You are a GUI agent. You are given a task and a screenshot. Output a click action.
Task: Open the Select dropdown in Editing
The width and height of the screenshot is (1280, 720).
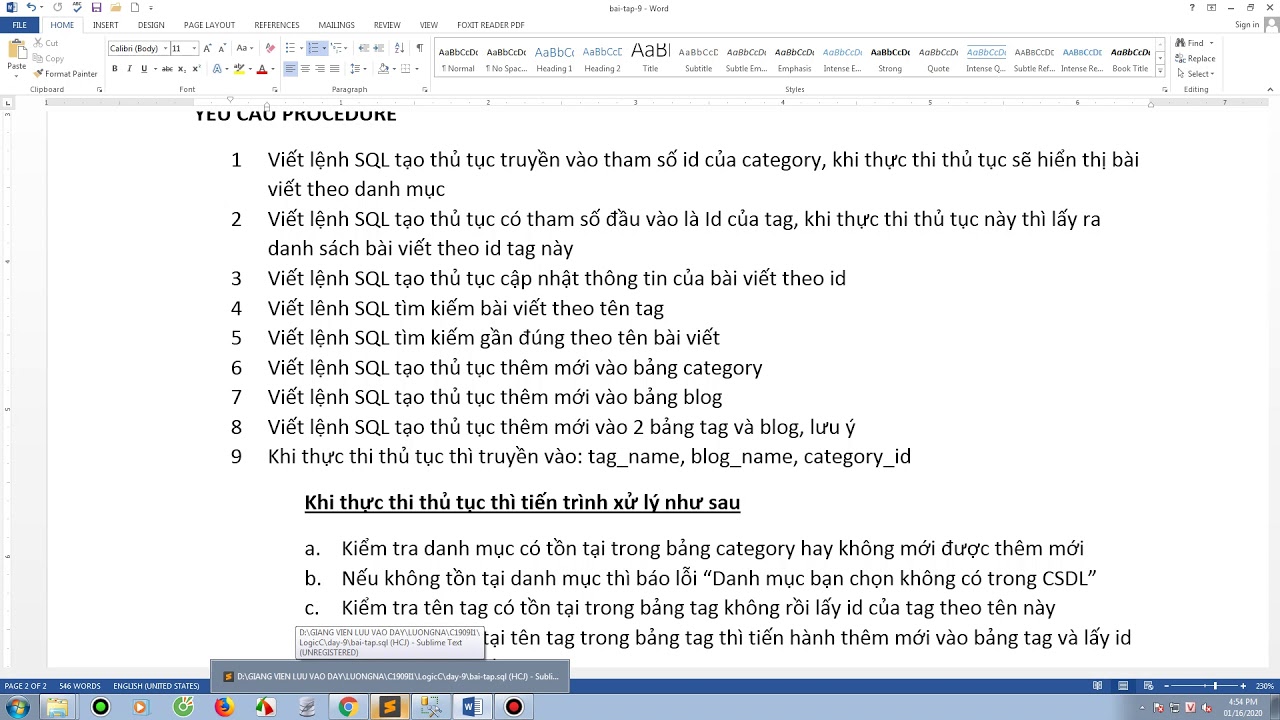(1196, 74)
